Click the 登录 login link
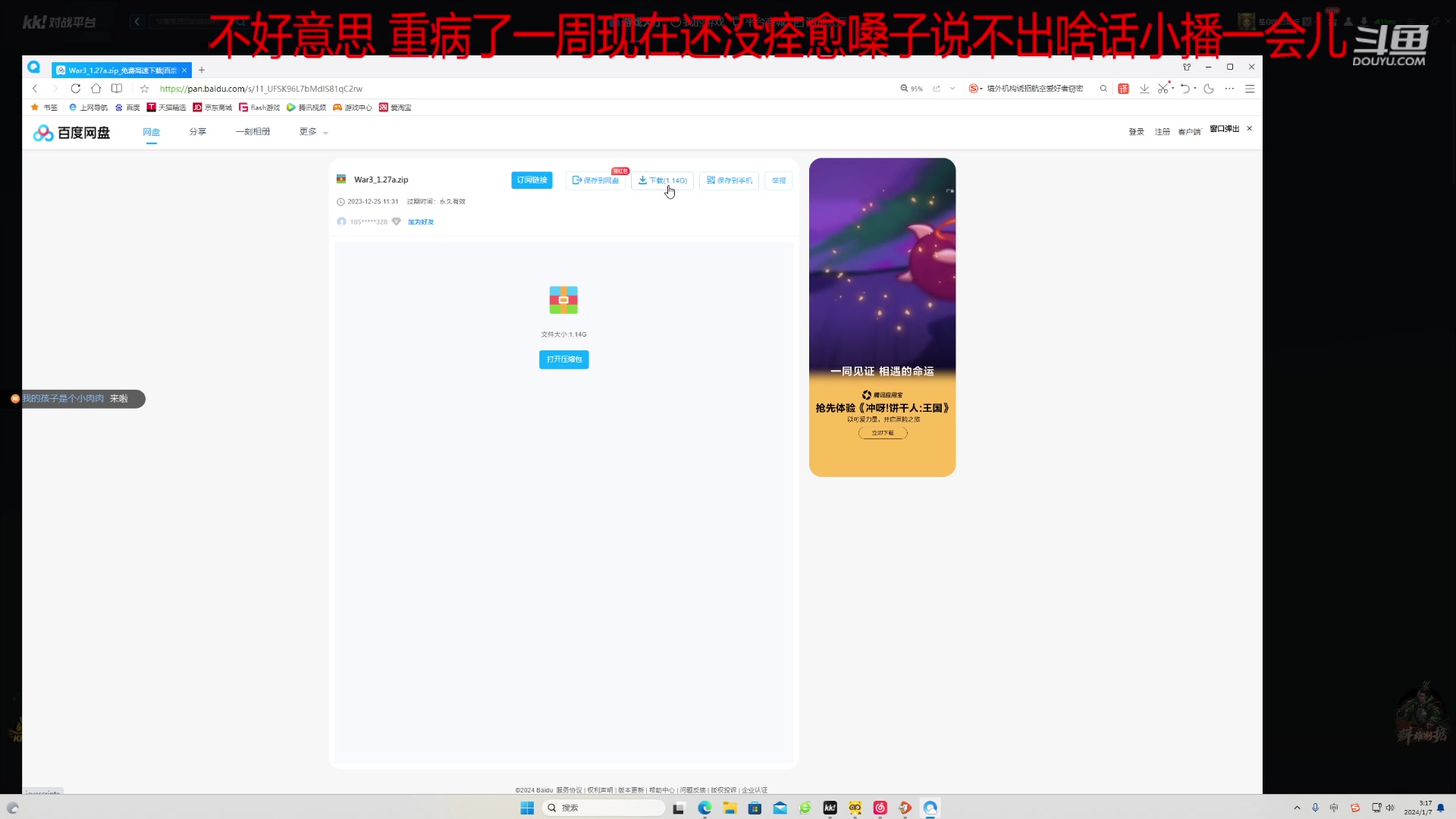The image size is (1456, 819). pyautogui.click(x=1136, y=132)
